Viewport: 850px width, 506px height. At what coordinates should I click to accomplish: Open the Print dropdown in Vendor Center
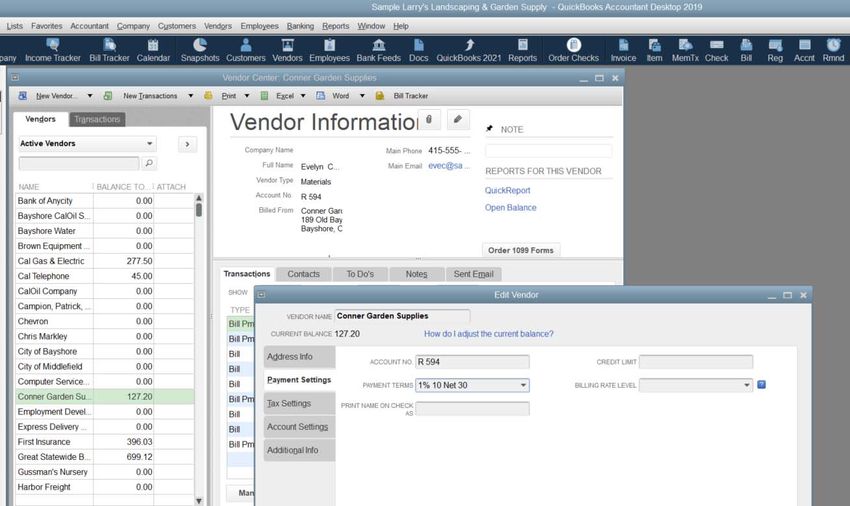coord(247,96)
